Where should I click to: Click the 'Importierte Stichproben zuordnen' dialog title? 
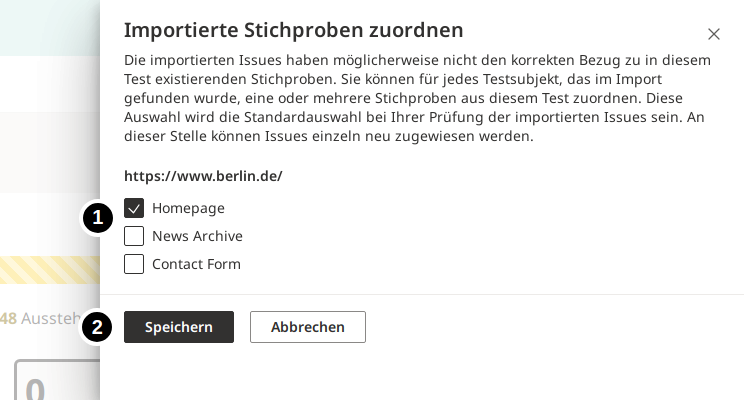pyautogui.click(x=293, y=29)
